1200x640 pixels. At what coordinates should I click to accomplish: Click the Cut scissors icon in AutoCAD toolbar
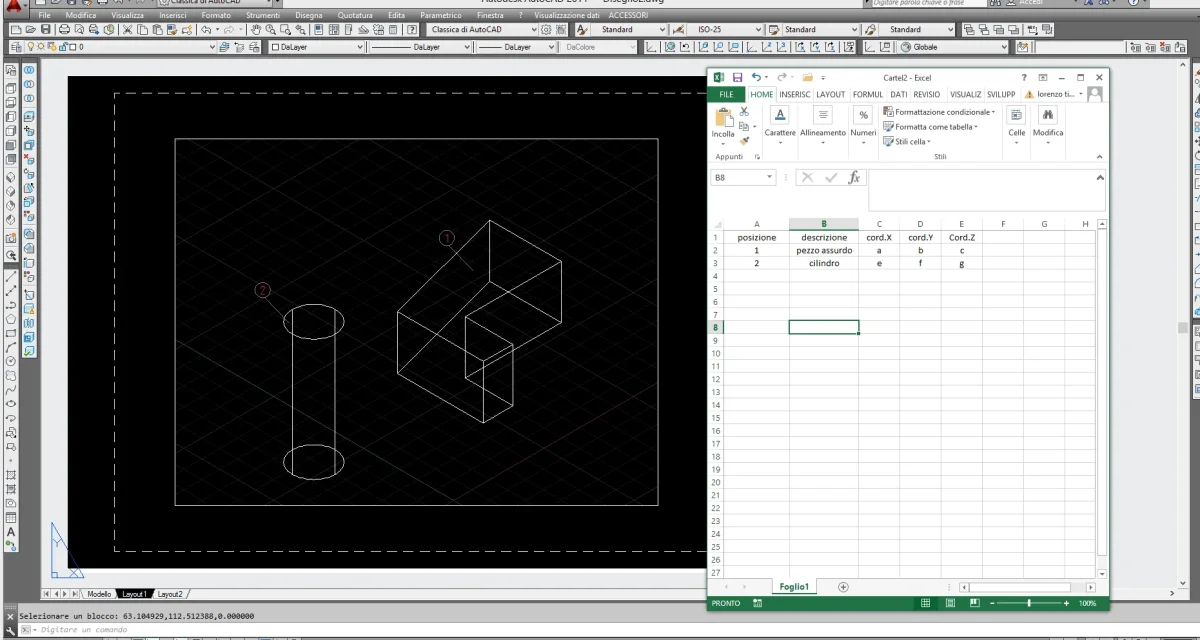click(x=127, y=29)
